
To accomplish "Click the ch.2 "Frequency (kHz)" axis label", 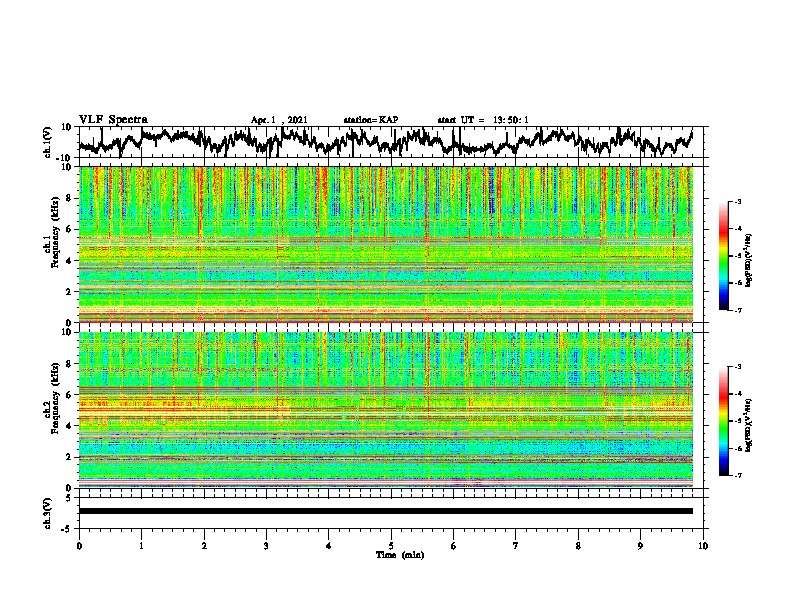I will [55, 399].
